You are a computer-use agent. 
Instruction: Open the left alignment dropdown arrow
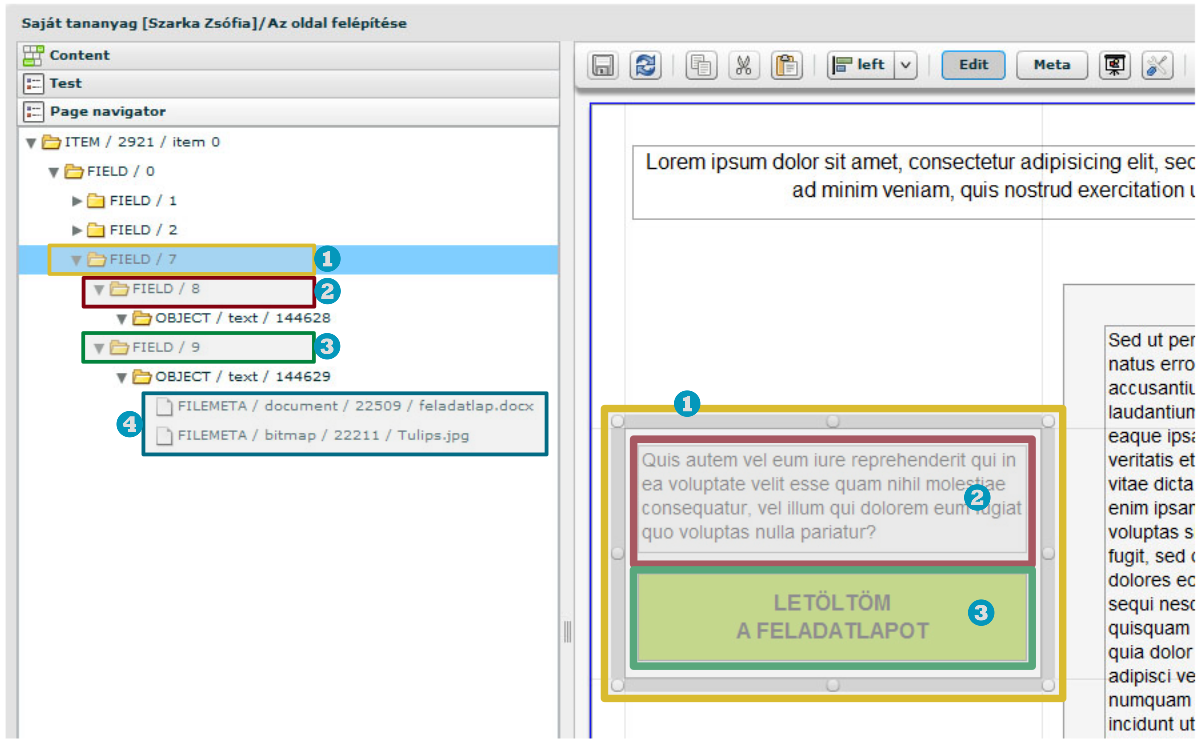click(x=905, y=66)
